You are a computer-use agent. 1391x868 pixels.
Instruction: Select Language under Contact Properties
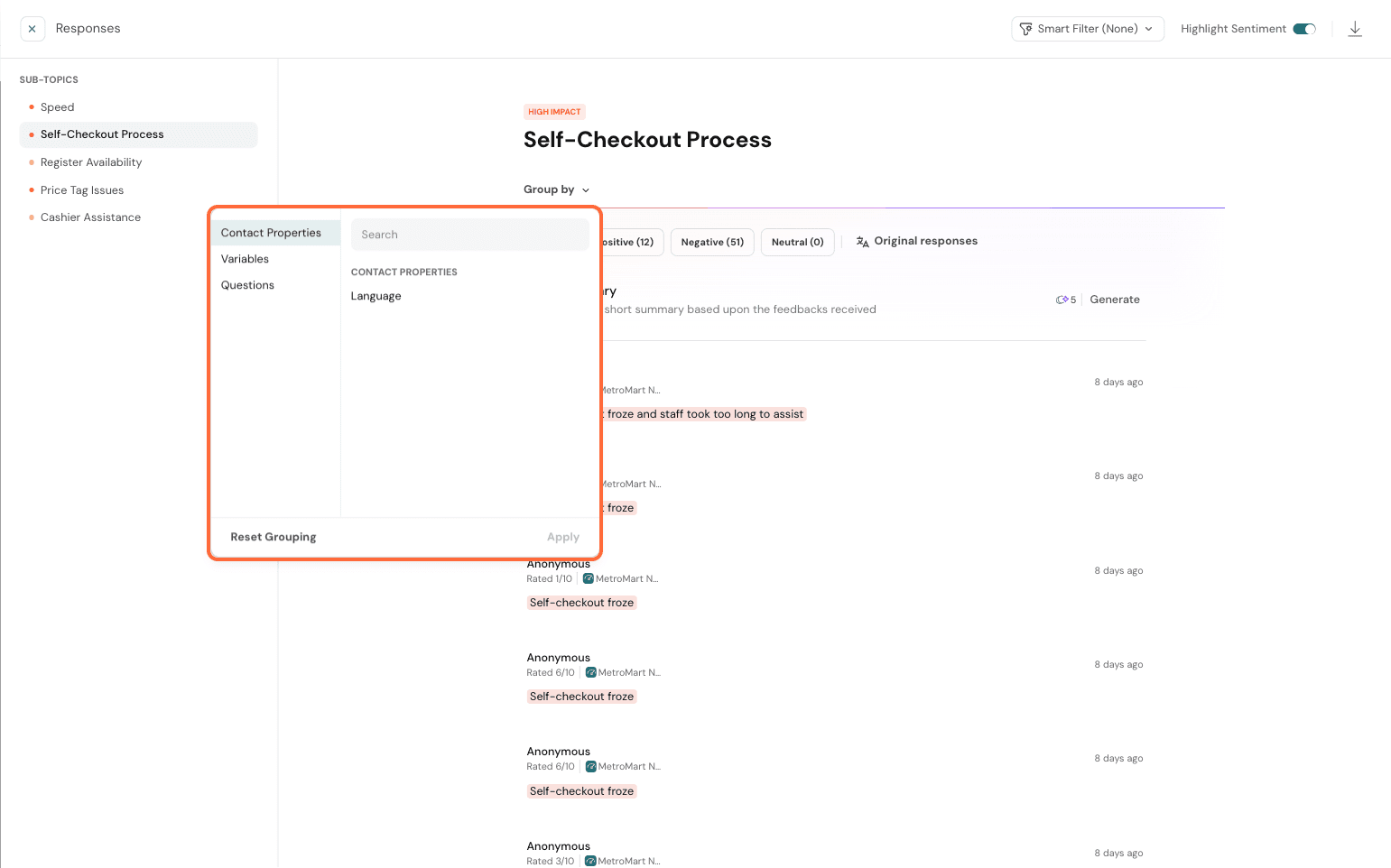(x=376, y=296)
